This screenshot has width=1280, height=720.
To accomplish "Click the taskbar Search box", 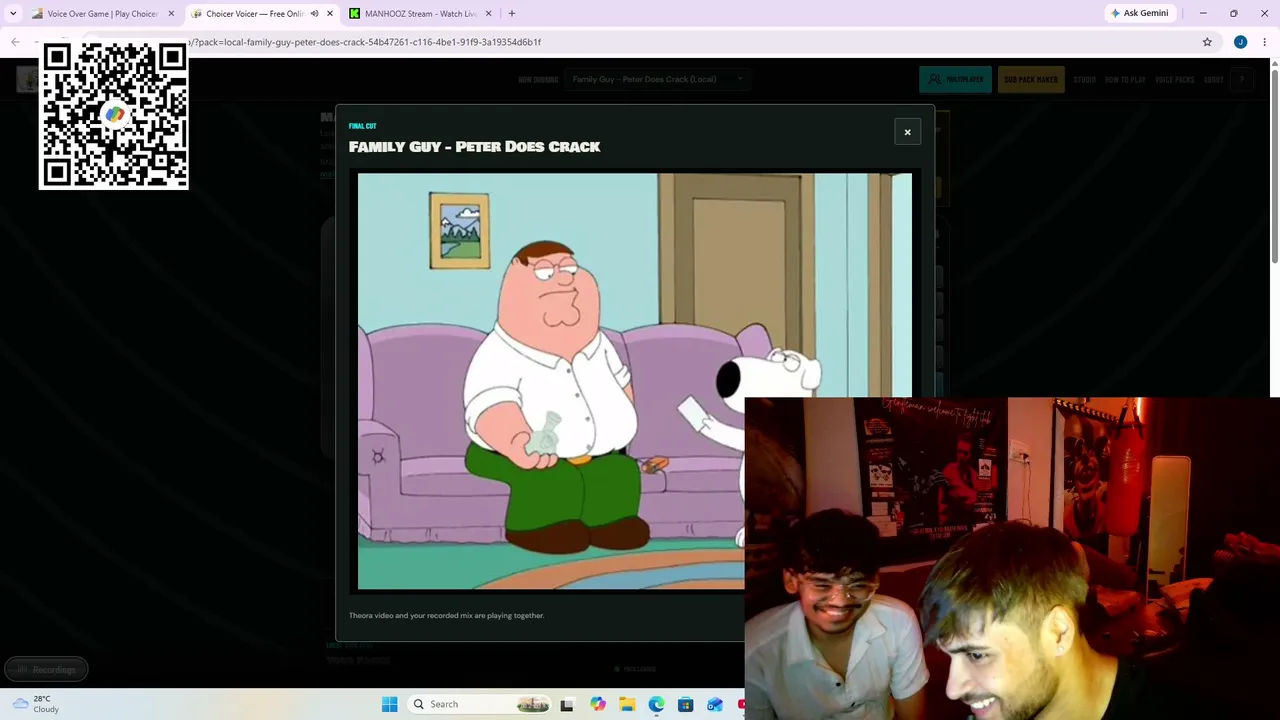I will coord(481,704).
